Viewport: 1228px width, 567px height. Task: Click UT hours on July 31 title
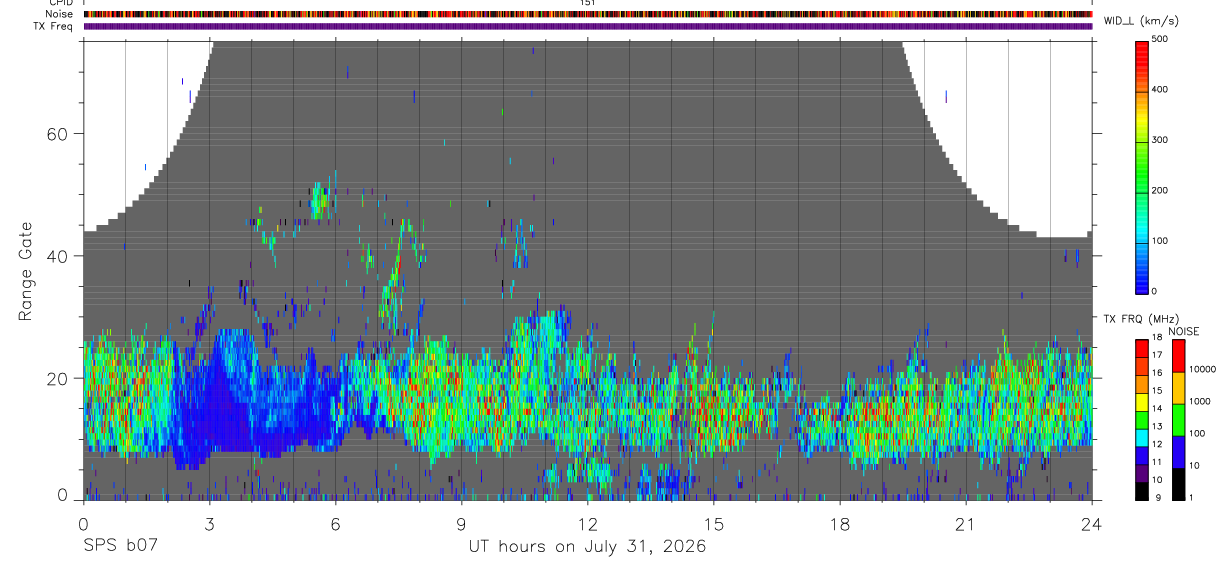(x=587, y=547)
